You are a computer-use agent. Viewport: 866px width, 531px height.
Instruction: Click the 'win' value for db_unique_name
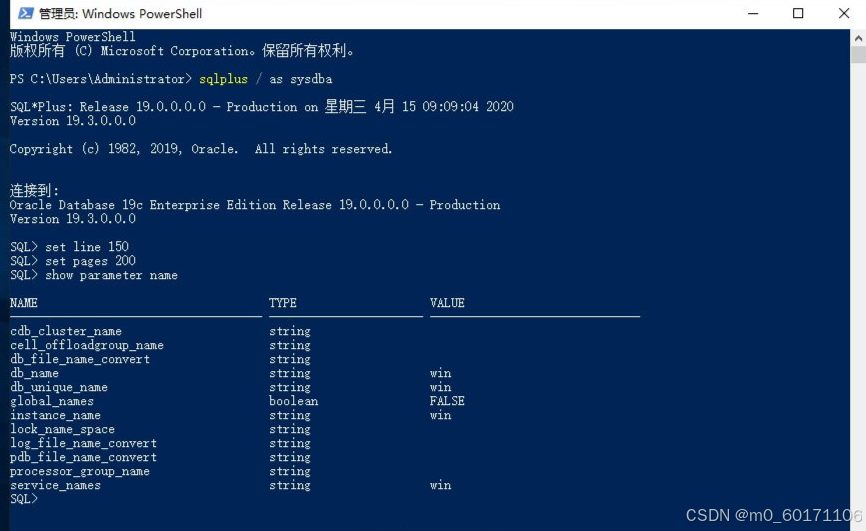[x=440, y=387]
